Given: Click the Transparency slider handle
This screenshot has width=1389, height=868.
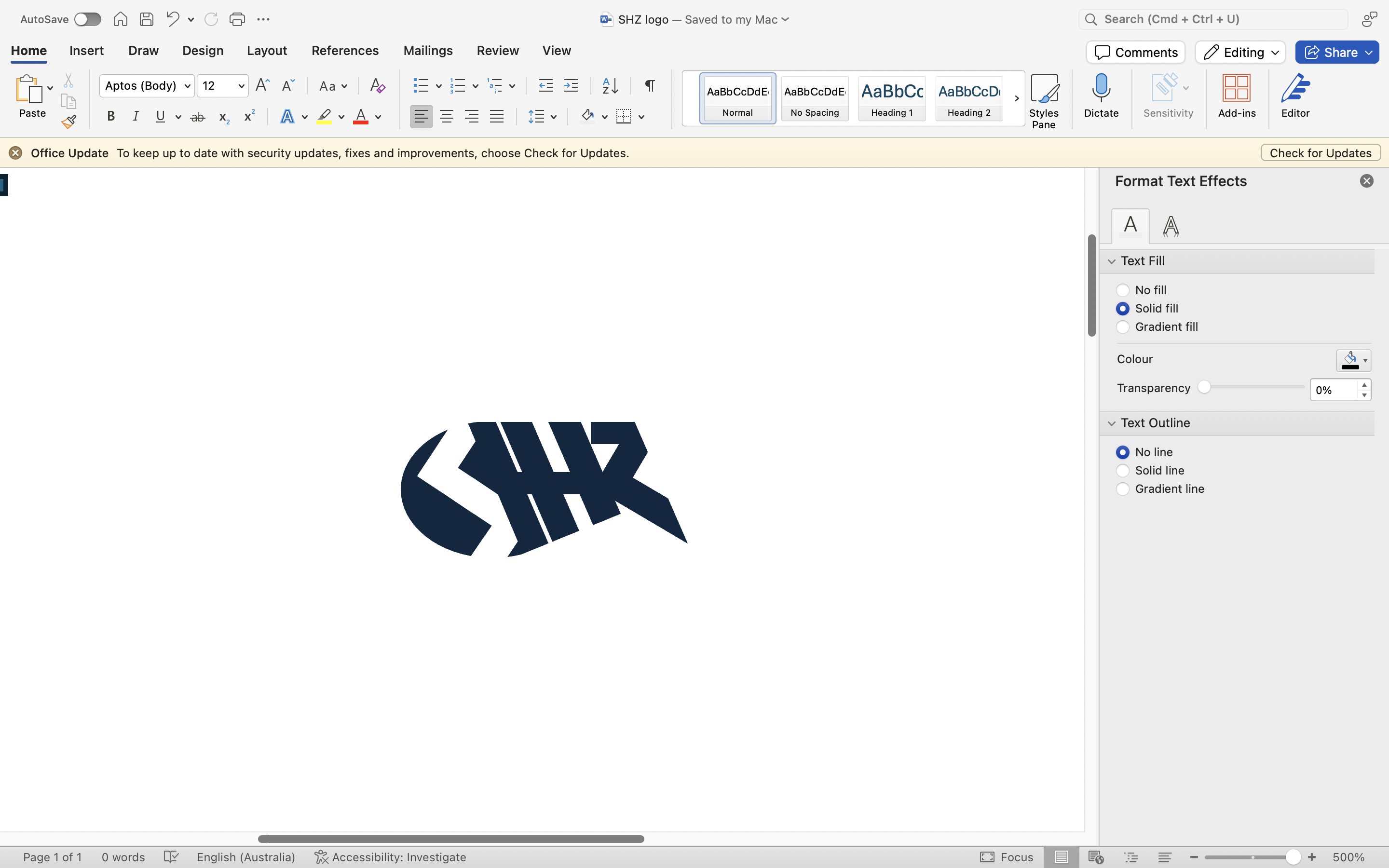Looking at the screenshot, I should (x=1204, y=388).
